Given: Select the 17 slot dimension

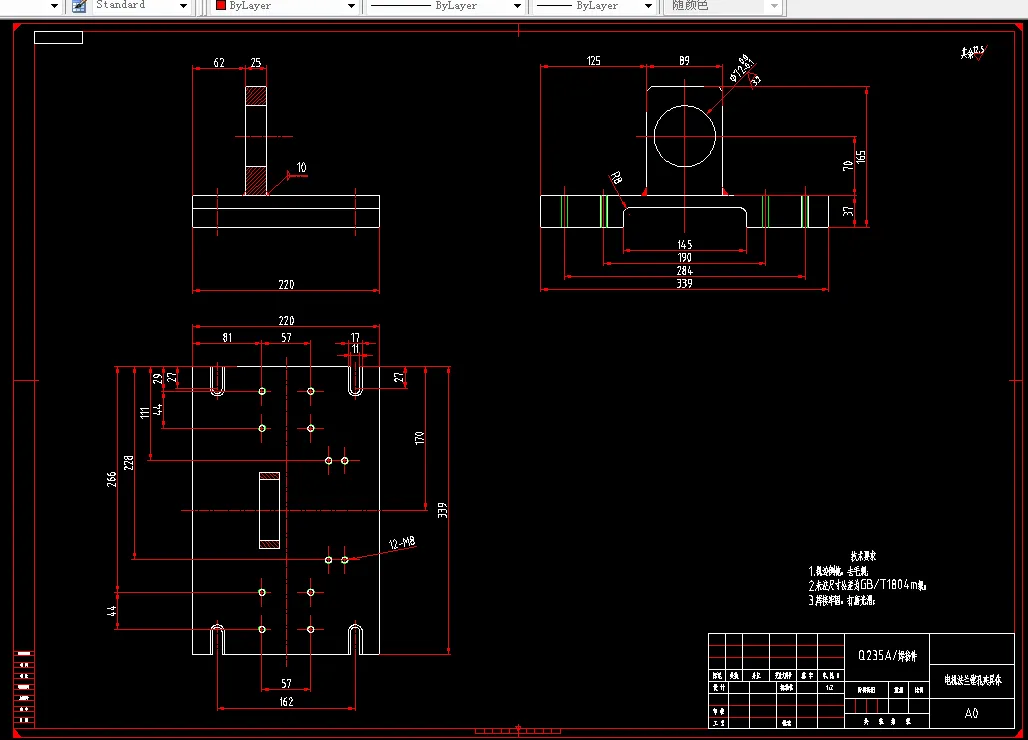Looking at the screenshot, I should point(355,338).
